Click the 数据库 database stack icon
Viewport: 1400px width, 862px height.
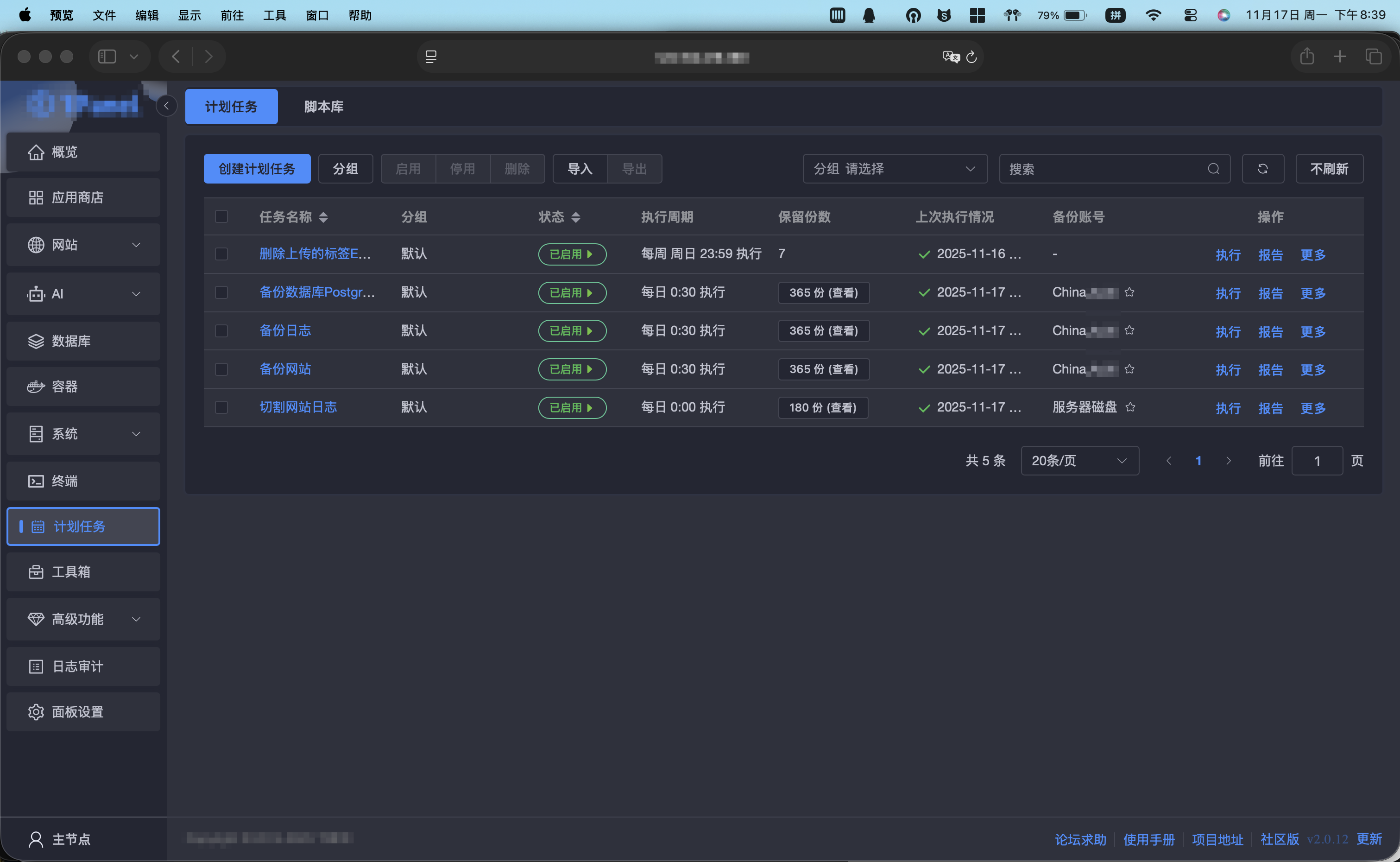pos(36,341)
